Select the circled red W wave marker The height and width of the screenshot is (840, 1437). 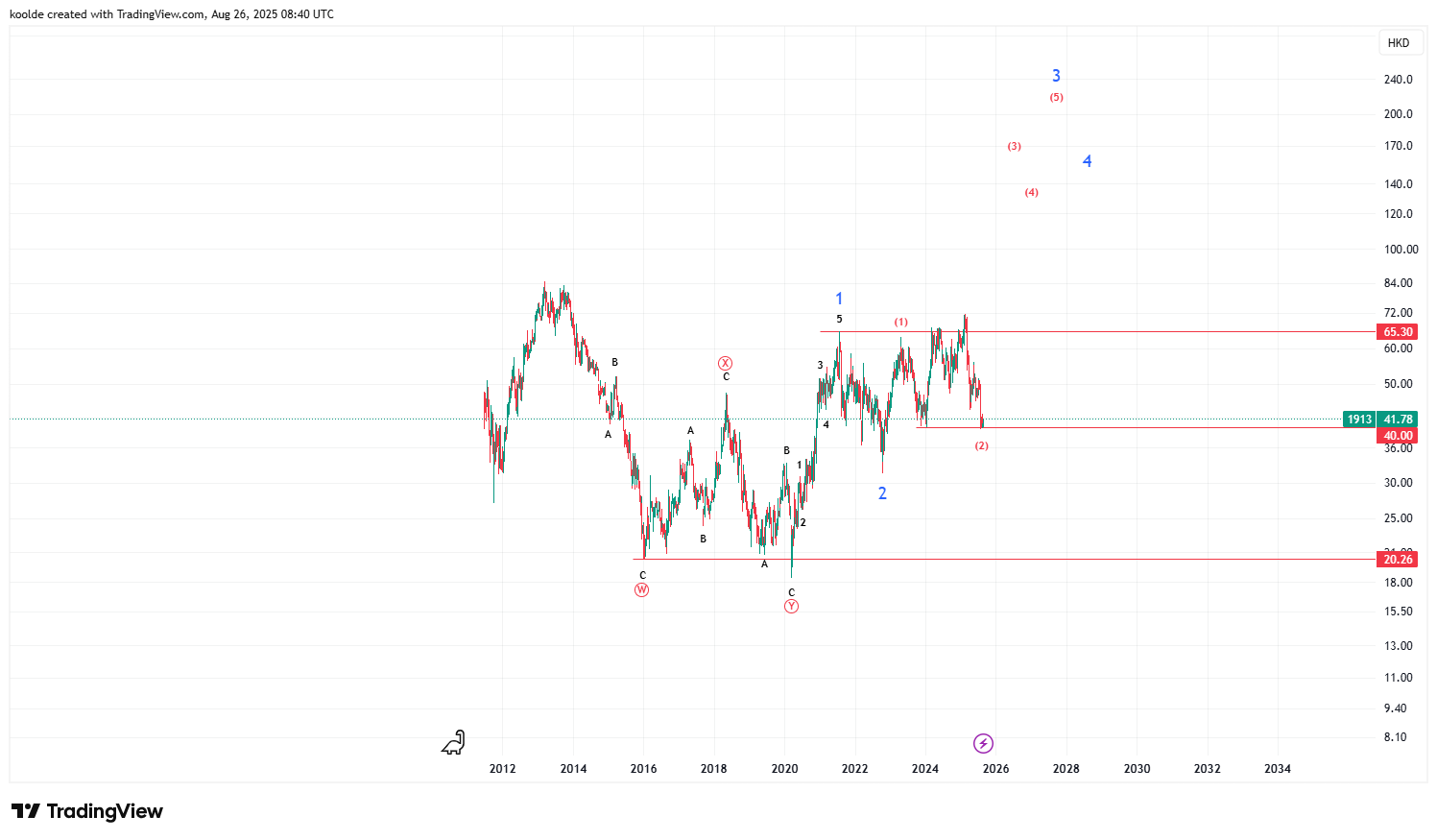click(x=641, y=589)
